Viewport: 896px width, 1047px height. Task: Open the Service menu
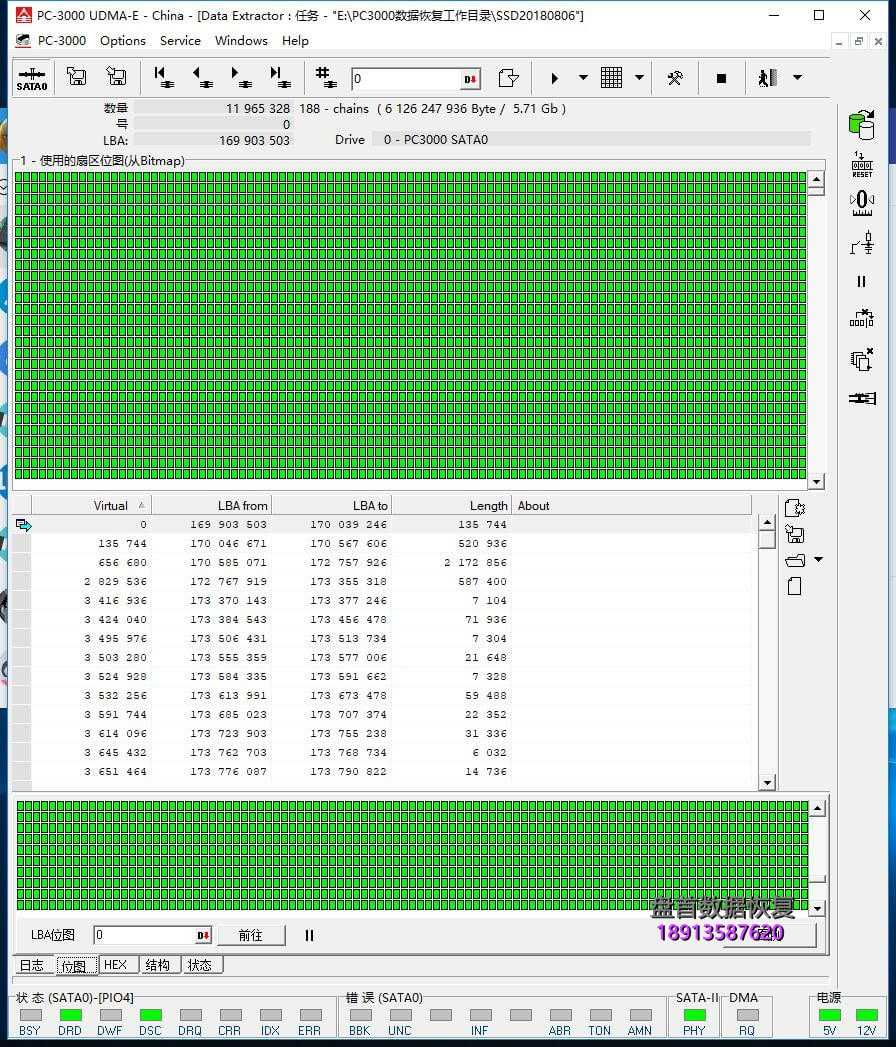(180, 41)
